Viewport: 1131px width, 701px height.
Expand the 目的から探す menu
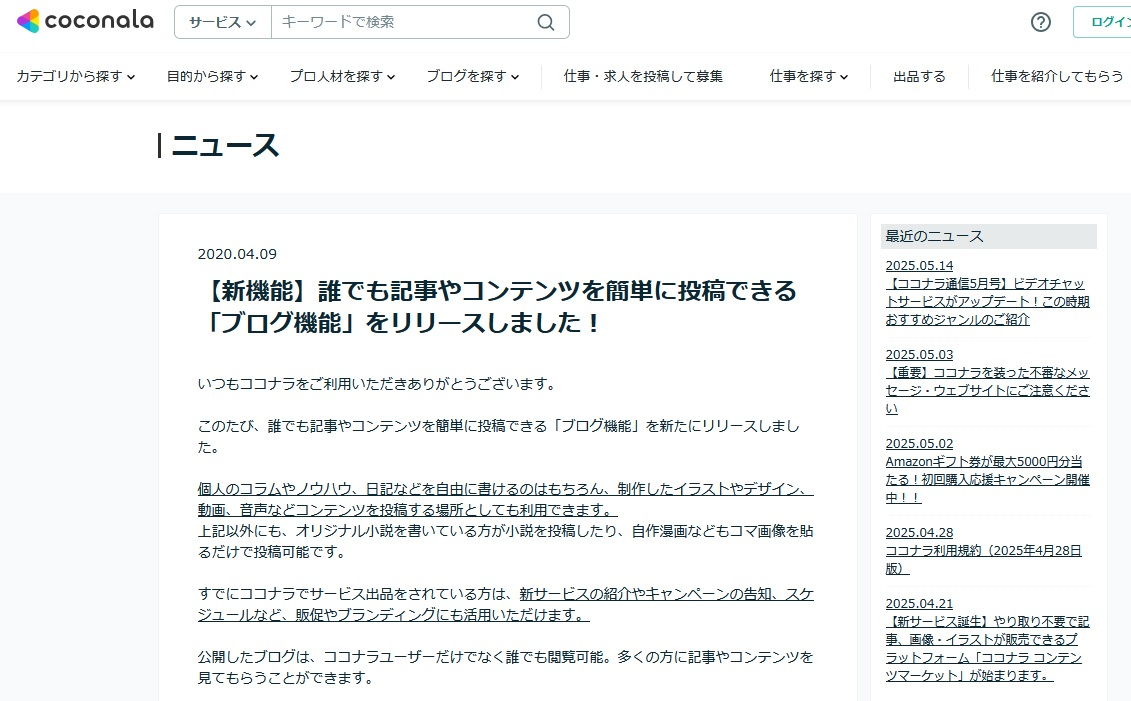click(x=212, y=76)
